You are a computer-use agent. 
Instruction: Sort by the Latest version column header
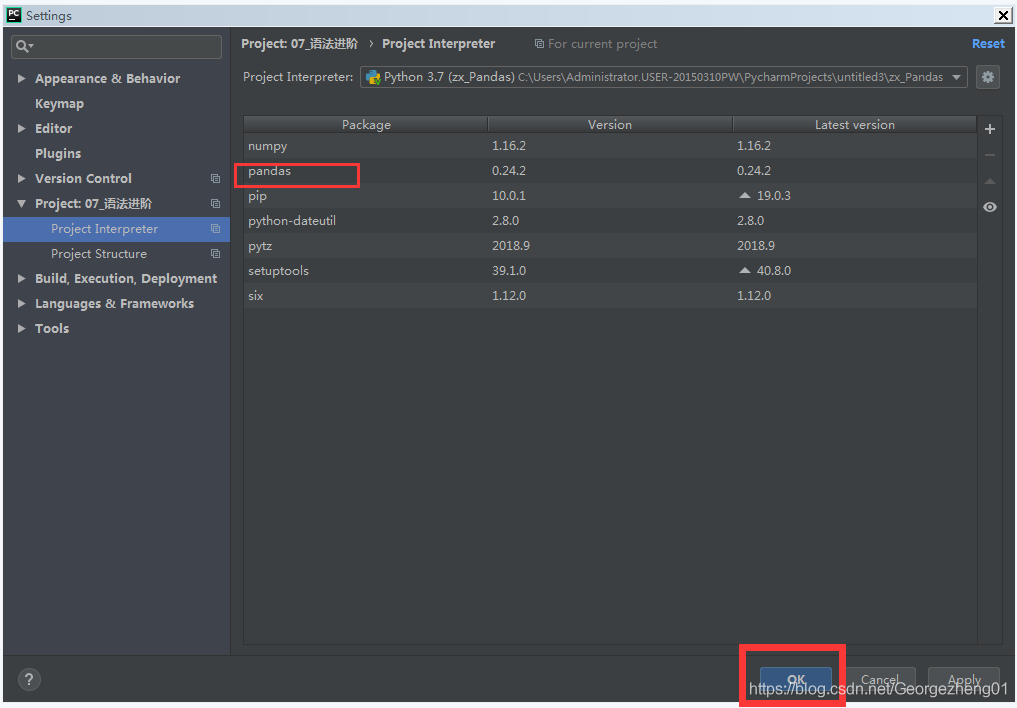click(x=854, y=124)
